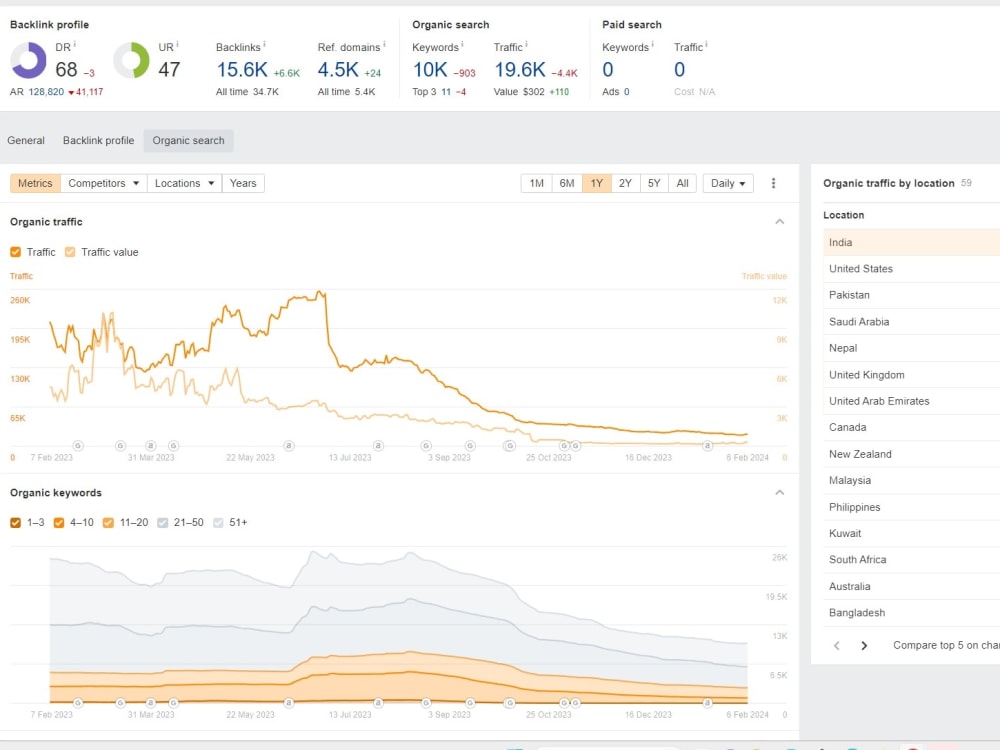Viewport: 1000px width, 750px height.
Task: Select Canada in the location list
Action: (911, 427)
